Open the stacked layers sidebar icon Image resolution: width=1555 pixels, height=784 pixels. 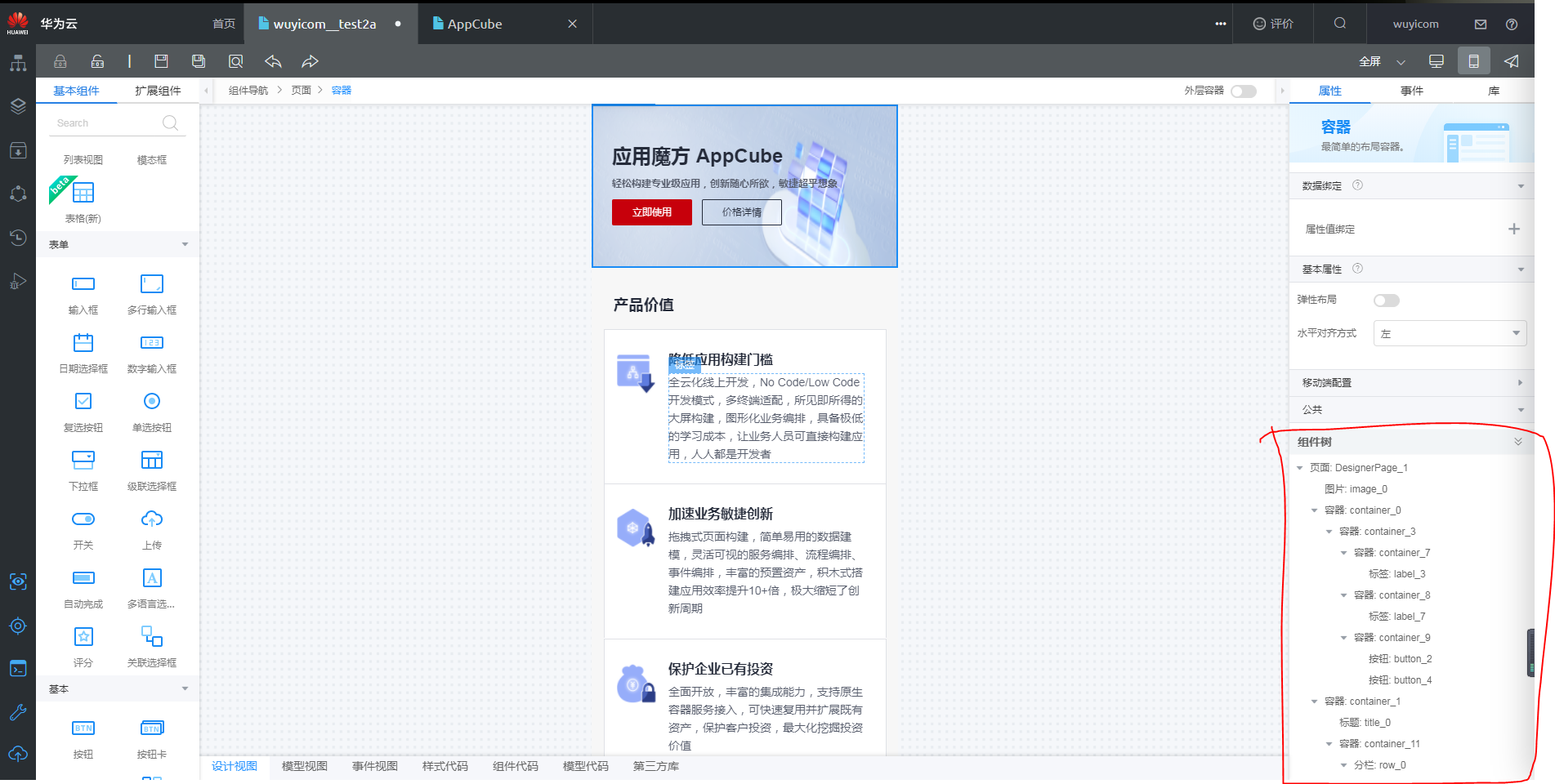18,106
